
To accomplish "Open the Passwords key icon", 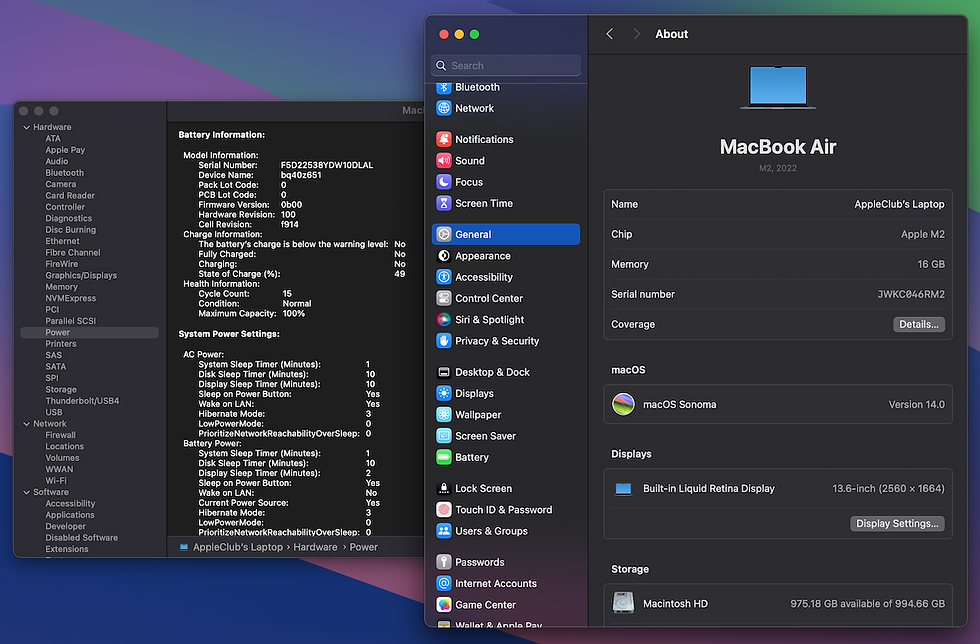I will click(x=444, y=562).
